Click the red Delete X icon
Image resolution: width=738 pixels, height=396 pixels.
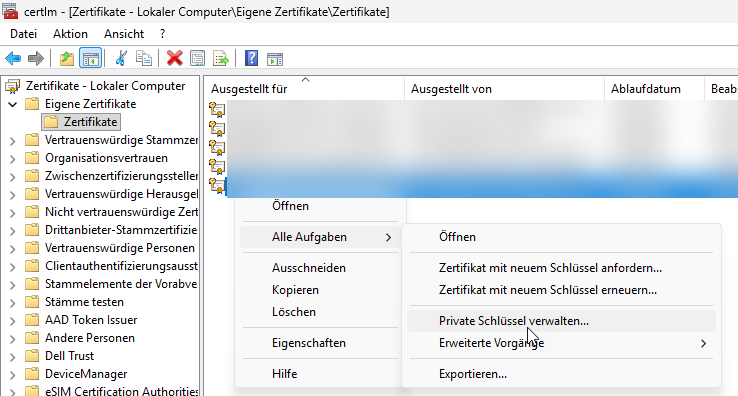(x=174, y=58)
